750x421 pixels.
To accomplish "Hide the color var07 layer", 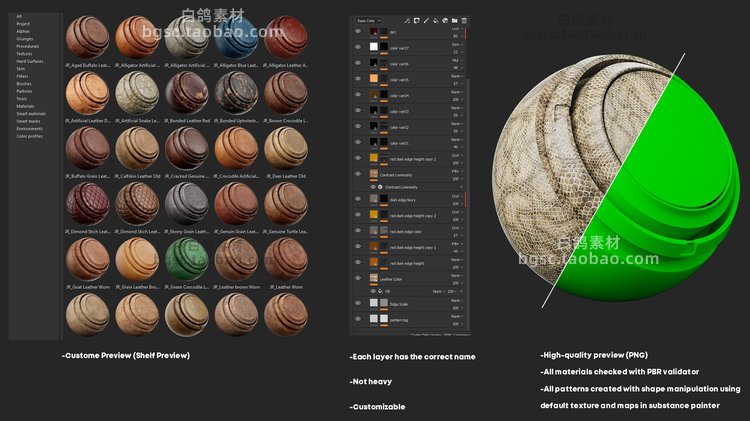I will point(358,47).
